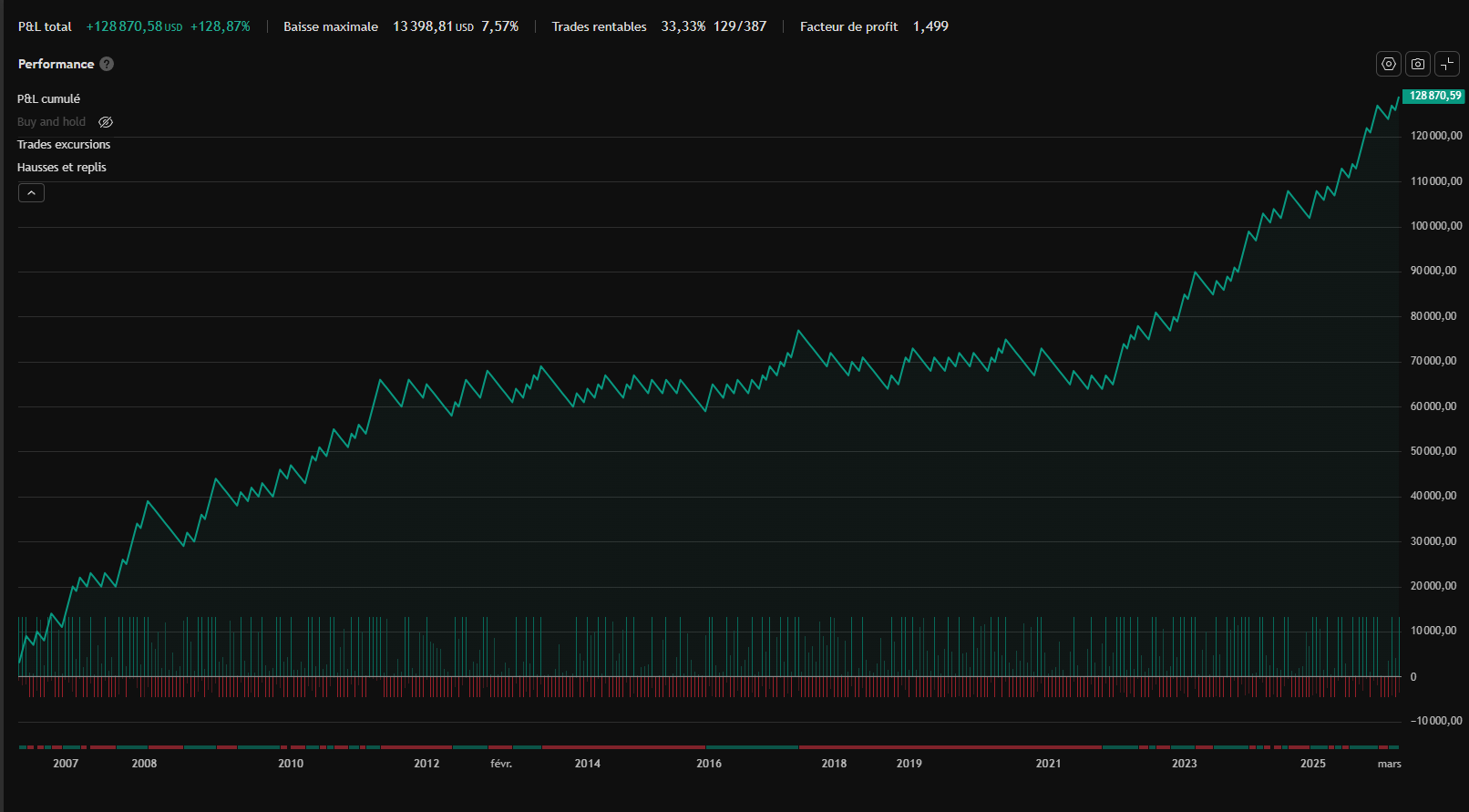Collapse the chart with the minimize-arrows icon

(x=1446, y=64)
